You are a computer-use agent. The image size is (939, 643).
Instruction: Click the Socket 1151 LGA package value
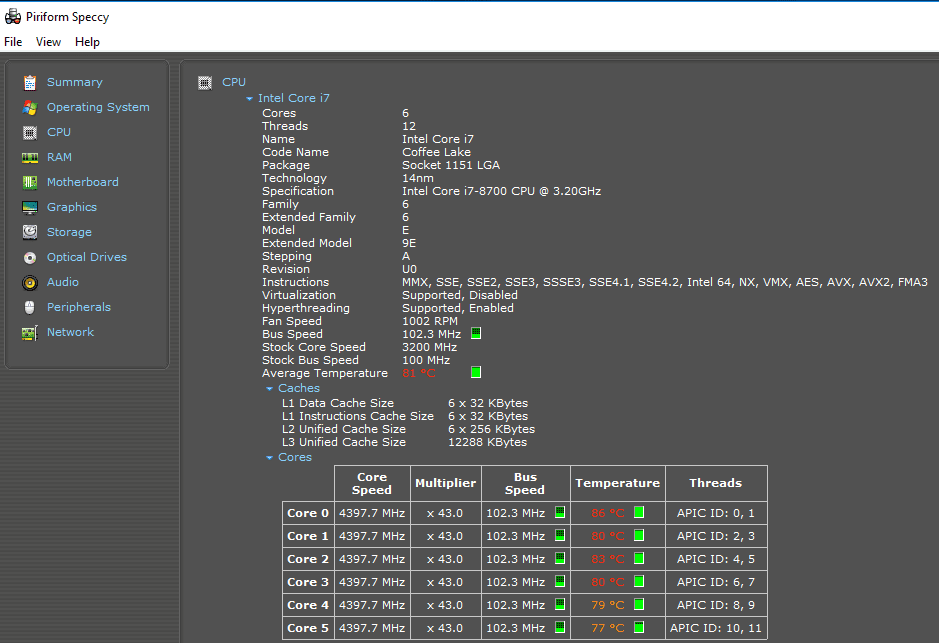click(x=451, y=165)
